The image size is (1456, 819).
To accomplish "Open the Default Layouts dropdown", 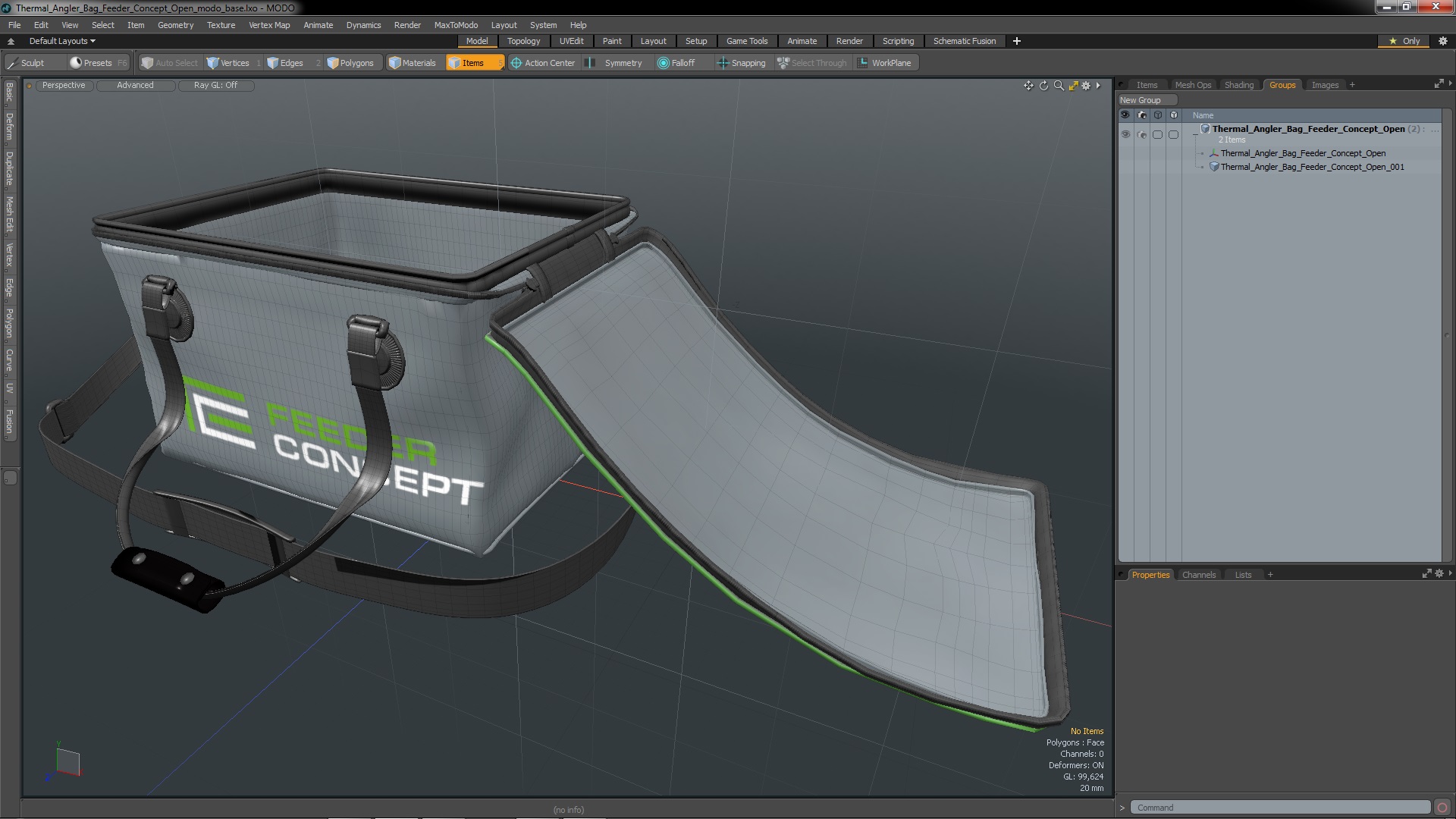I will [62, 41].
